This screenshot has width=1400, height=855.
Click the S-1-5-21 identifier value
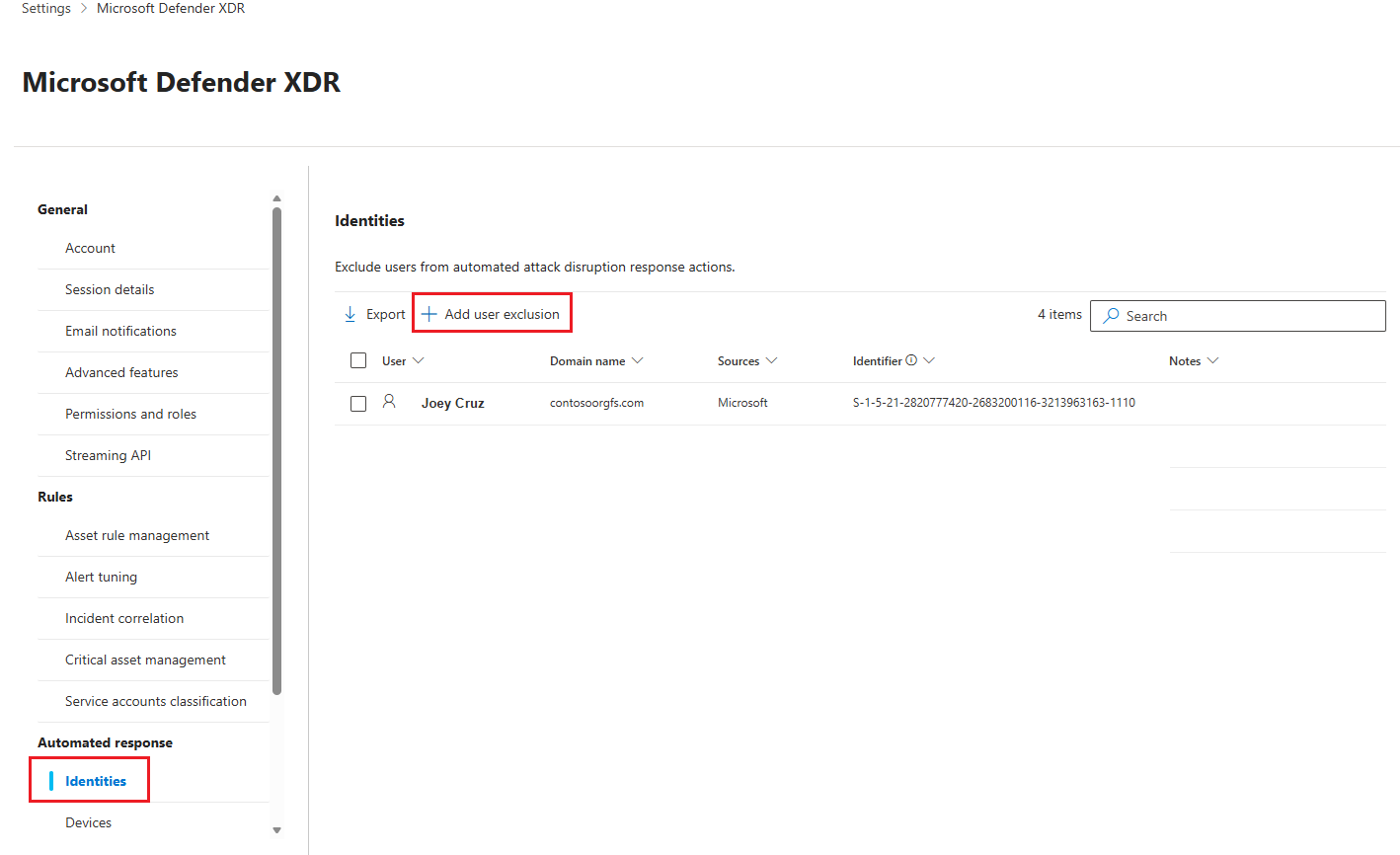pyautogui.click(x=994, y=403)
